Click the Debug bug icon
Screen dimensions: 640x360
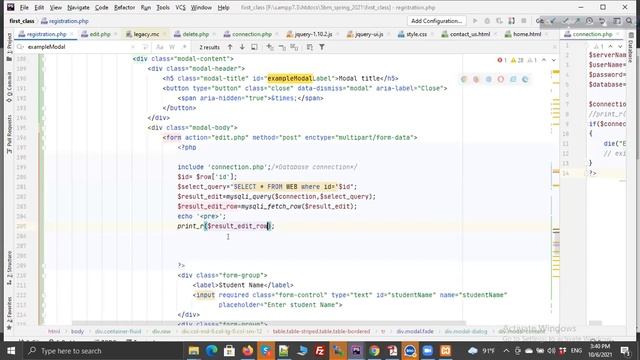(487, 21)
